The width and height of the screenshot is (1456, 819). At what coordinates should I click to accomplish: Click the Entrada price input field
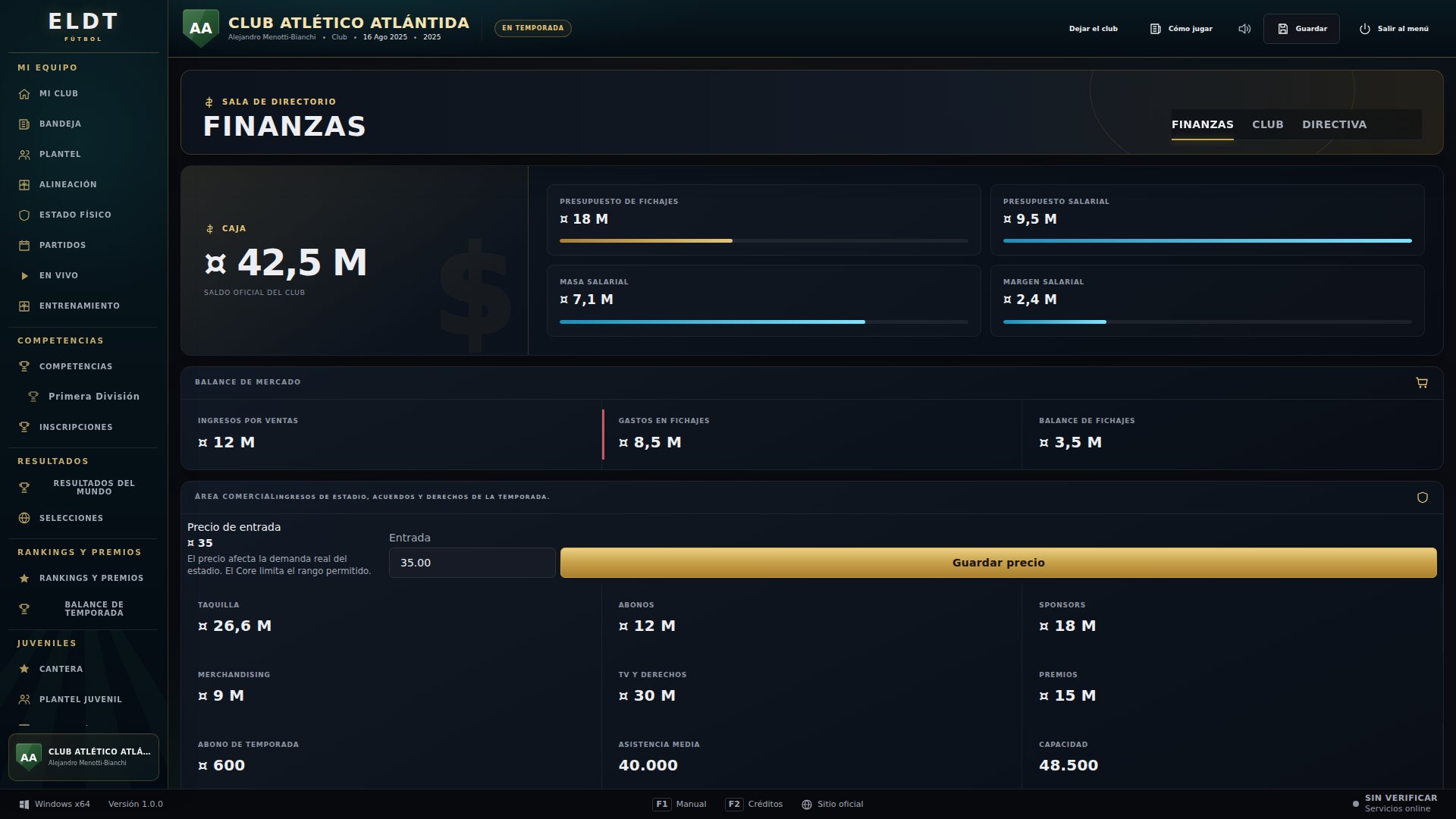pos(472,563)
